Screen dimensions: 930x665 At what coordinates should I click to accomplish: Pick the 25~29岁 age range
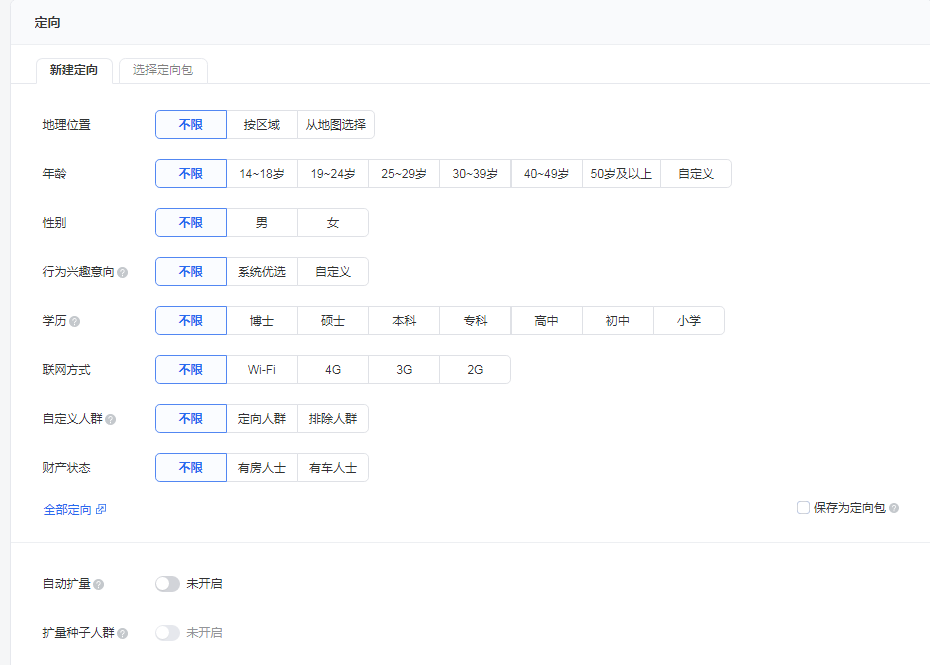coord(404,174)
